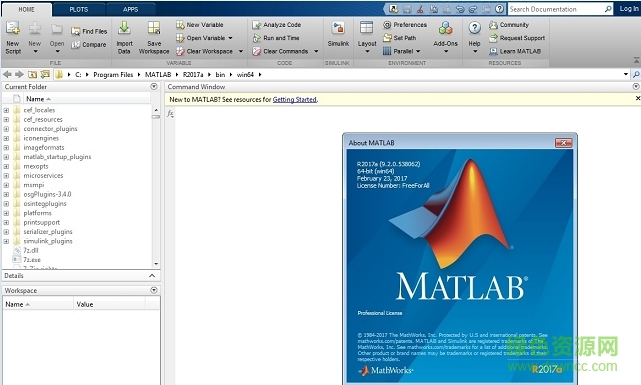Switch to the HOME tab

[x=27, y=9]
